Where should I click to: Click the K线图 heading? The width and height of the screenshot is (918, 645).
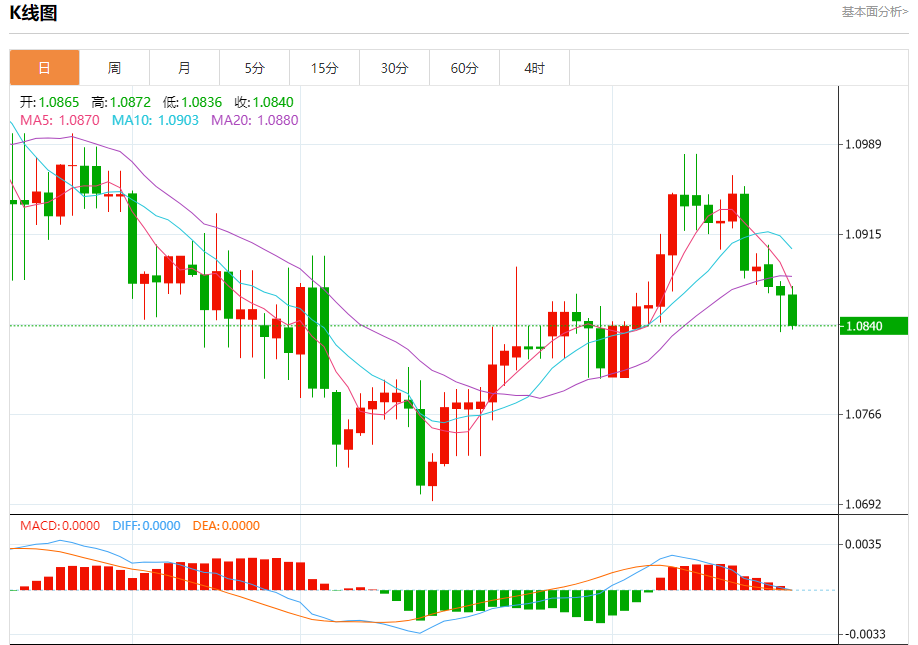click(x=33, y=12)
